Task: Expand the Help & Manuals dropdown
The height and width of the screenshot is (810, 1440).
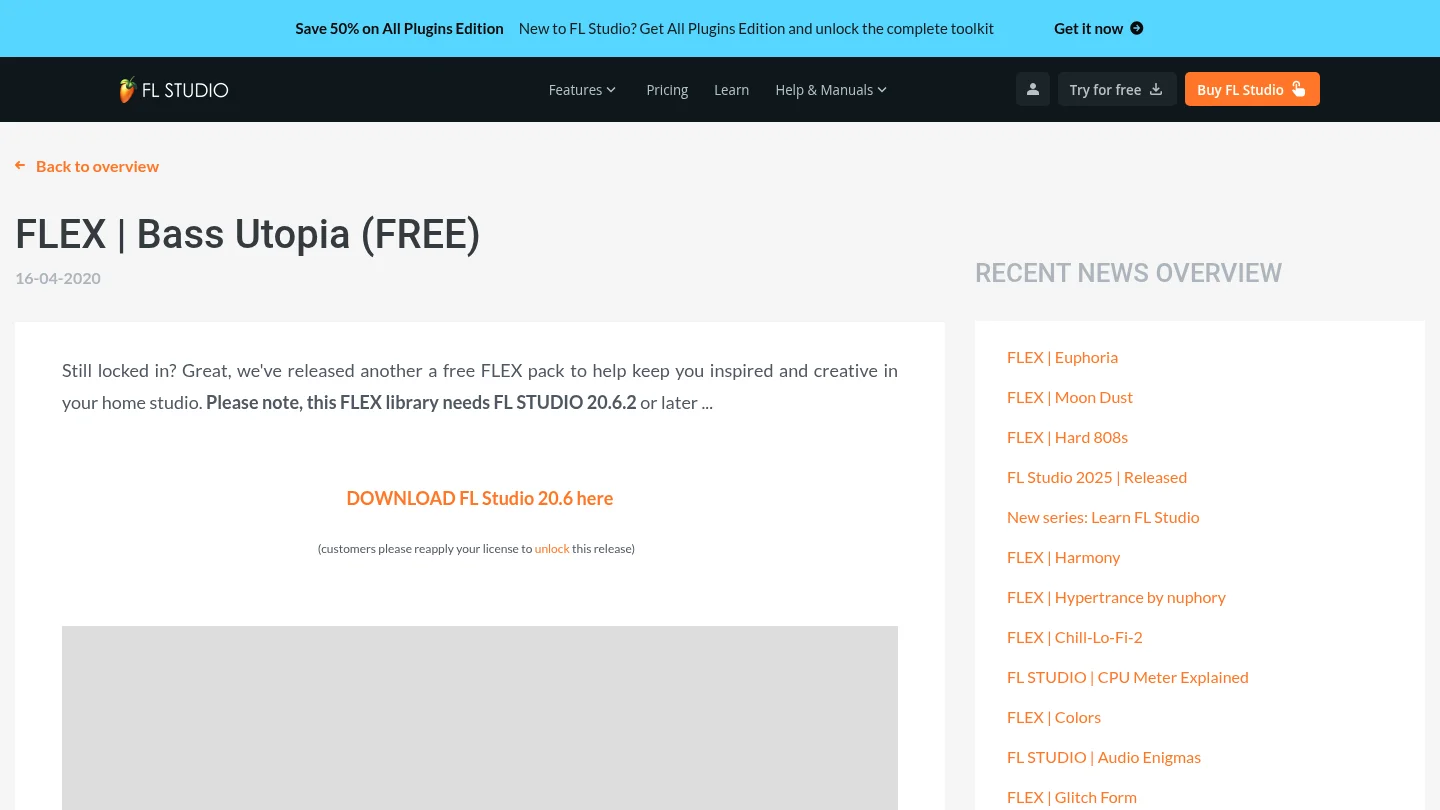Action: pyautogui.click(x=831, y=90)
